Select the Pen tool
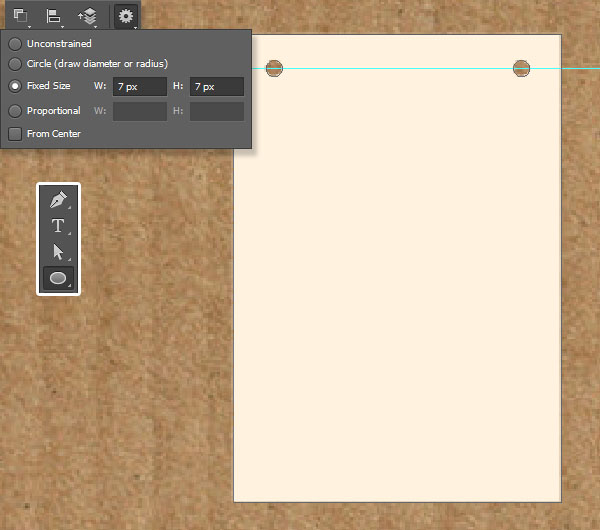Image resolution: width=600 pixels, height=530 pixels. [x=58, y=200]
